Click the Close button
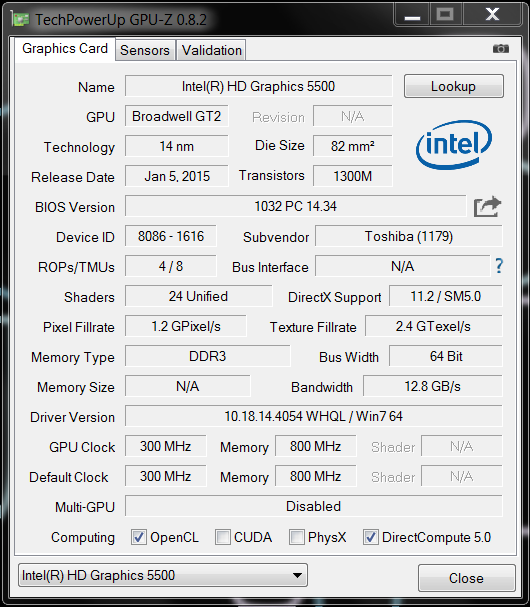This screenshot has height=607, width=530. [x=466, y=578]
